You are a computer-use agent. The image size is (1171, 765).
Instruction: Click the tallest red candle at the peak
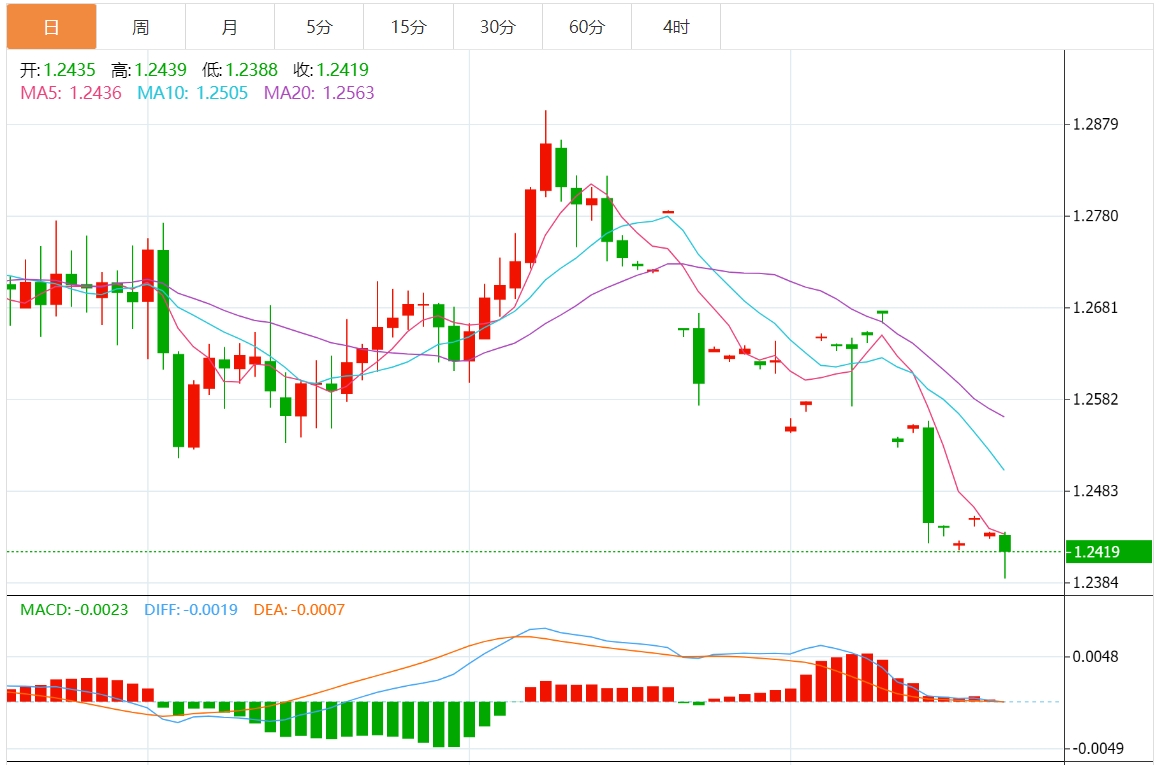(x=545, y=167)
